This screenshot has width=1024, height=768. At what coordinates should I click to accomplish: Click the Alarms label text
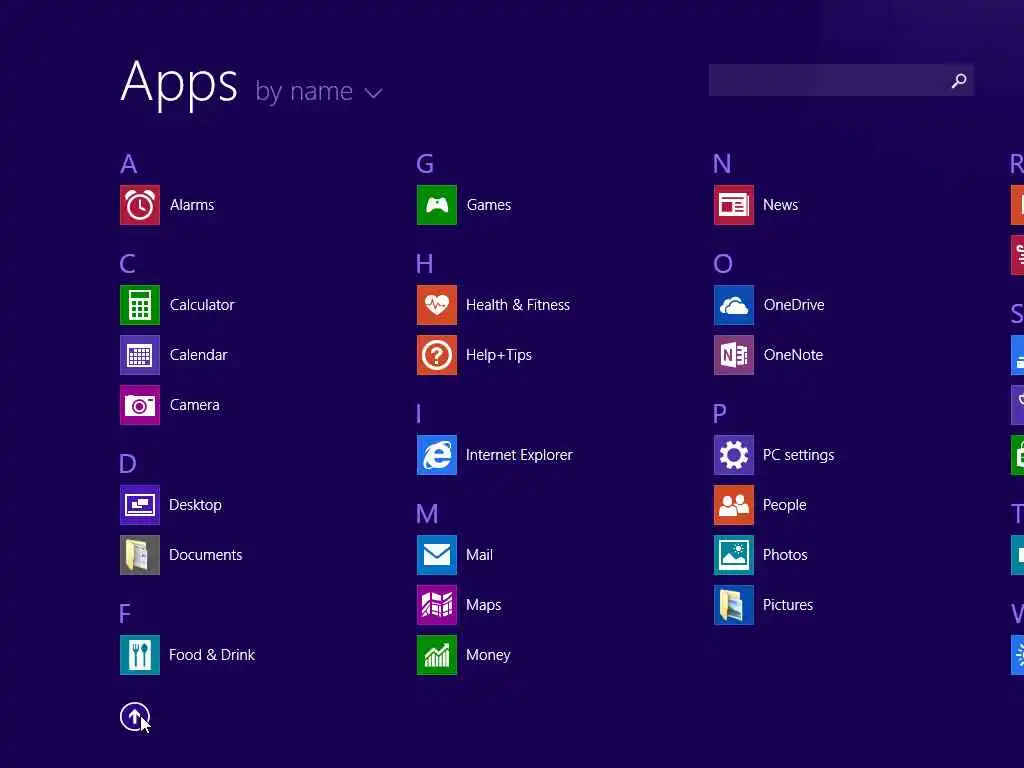[x=192, y=205]
